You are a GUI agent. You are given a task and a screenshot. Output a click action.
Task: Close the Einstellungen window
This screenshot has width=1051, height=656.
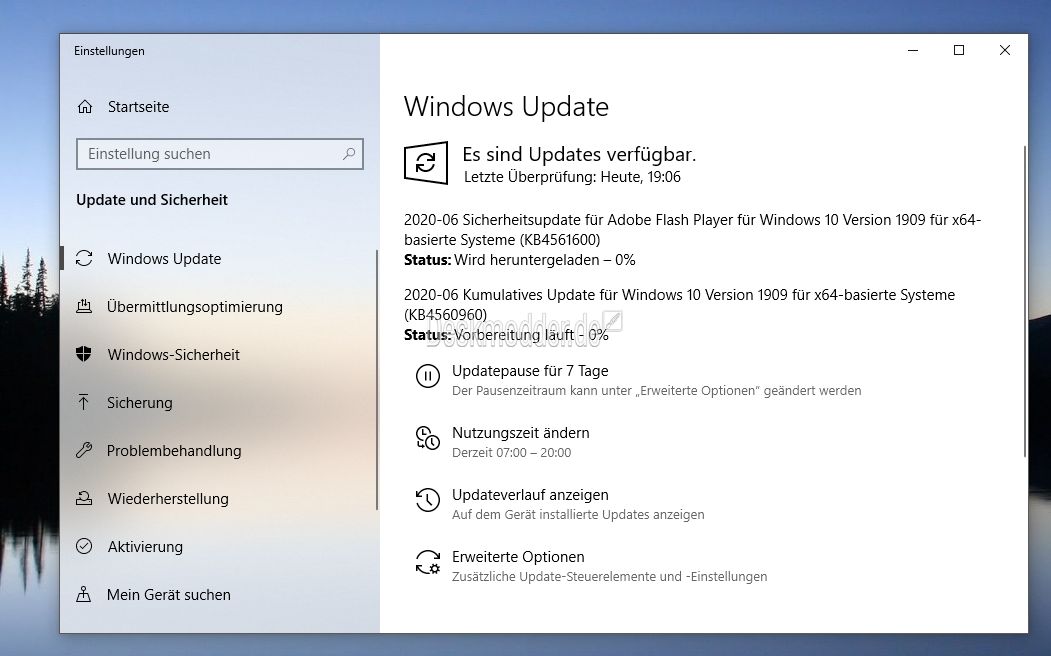1005,50
